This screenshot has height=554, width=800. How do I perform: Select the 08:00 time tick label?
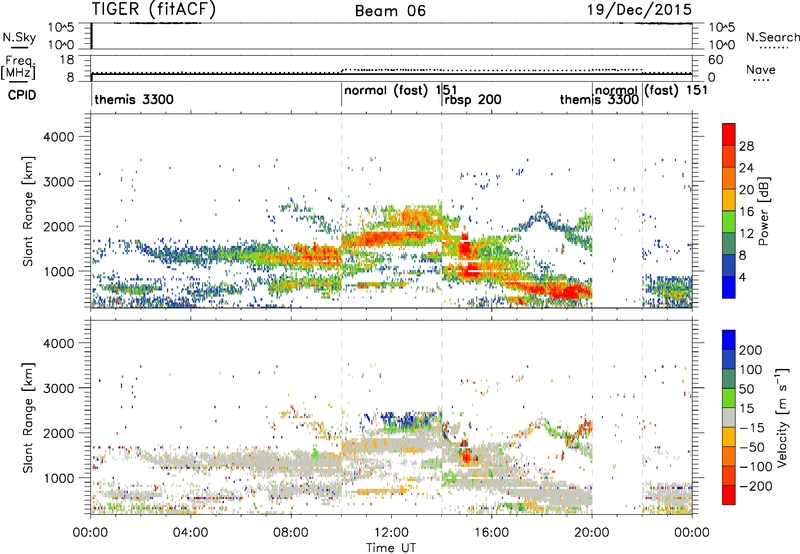290,533
